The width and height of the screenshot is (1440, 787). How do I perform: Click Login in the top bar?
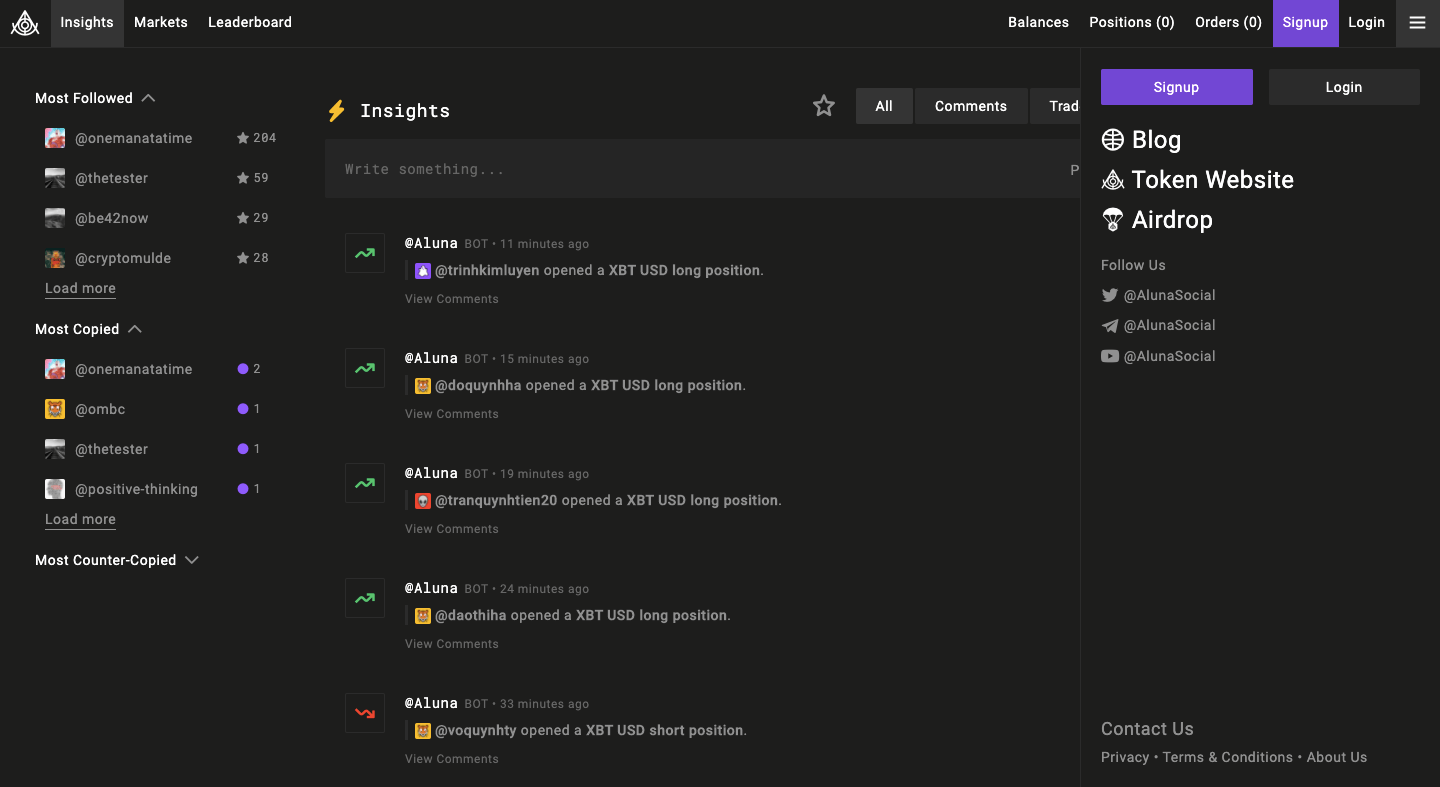pyautogui.click(x=1367, y=23)
